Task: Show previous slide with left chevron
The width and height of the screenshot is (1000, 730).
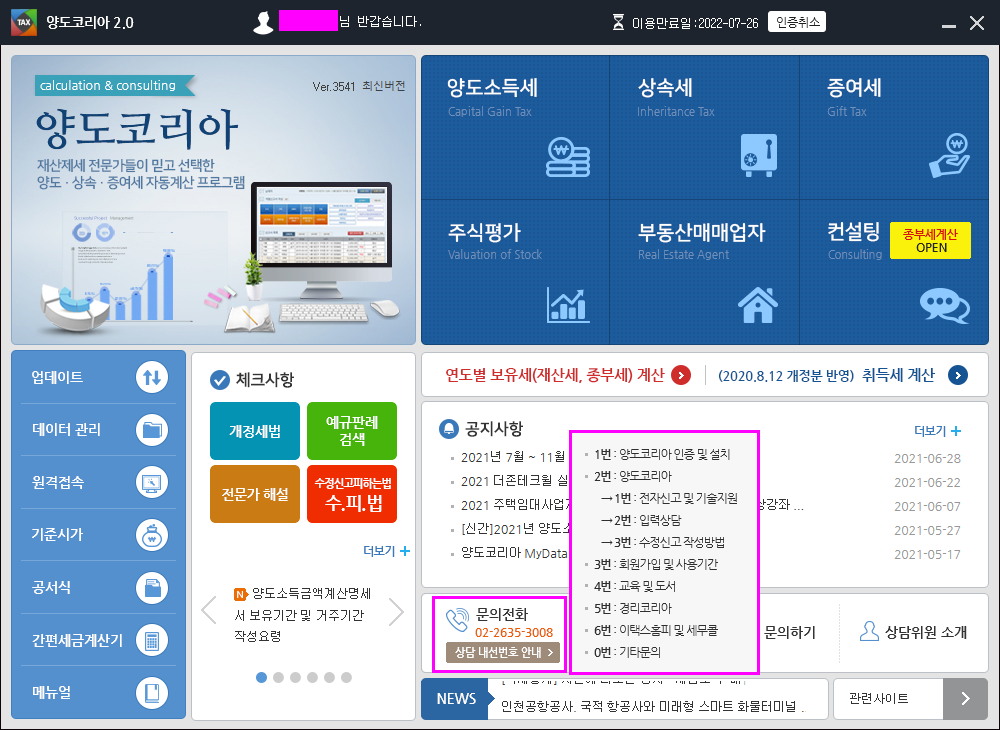Action: [x=209, y=611]
